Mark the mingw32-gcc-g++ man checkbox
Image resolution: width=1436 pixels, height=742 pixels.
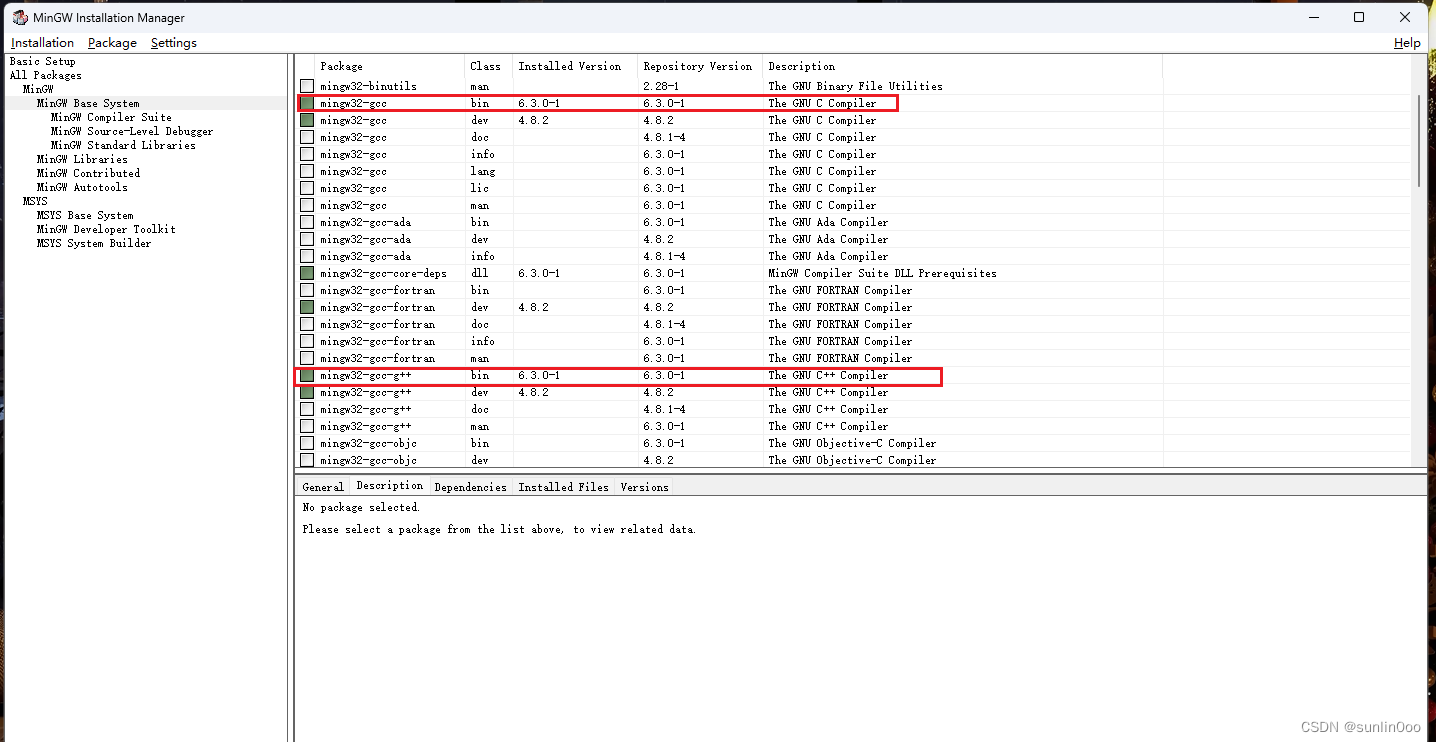307,426
